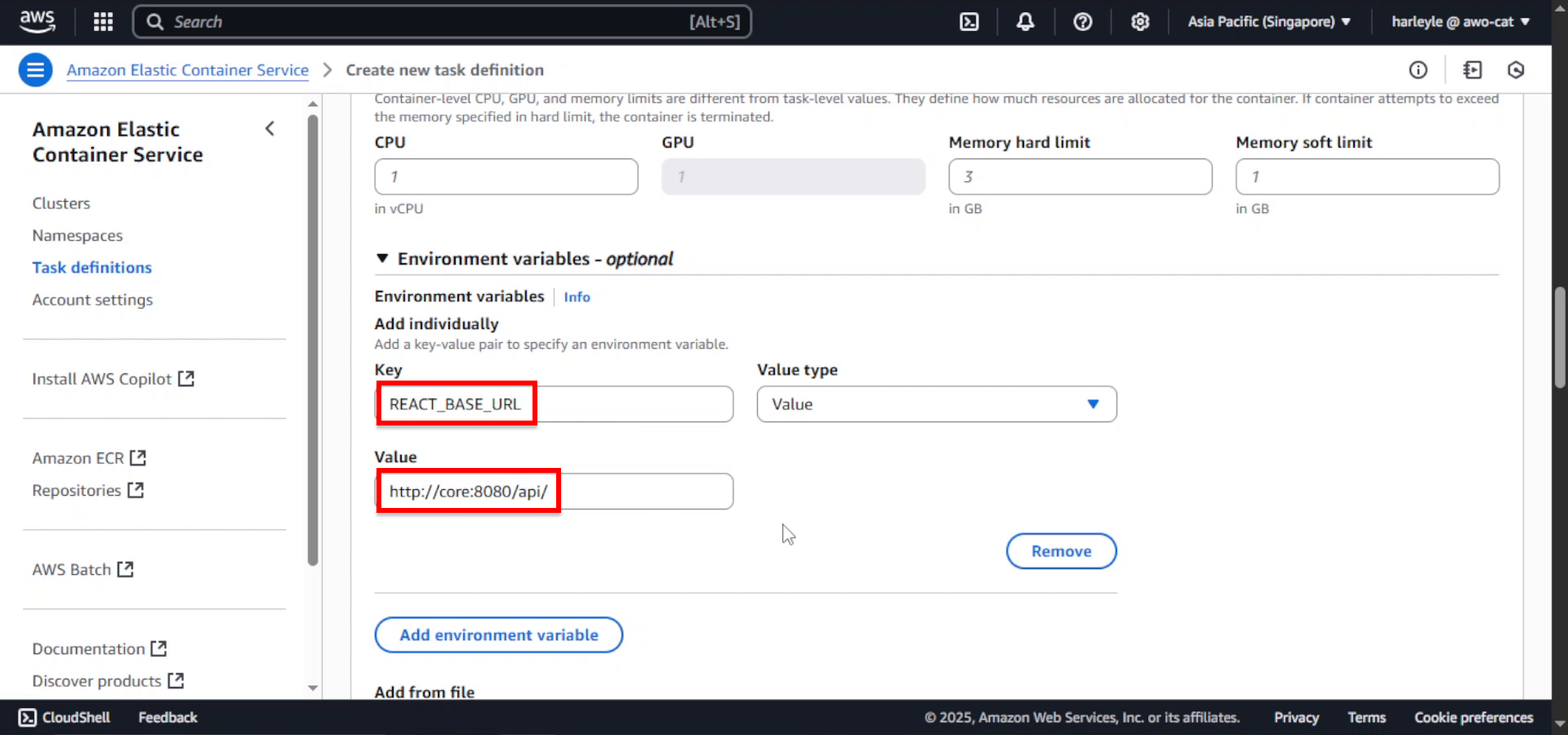Image resolution: width=1568 pixels, height=735 pixels.
Task: Focus the CPU input field
Action: point(506,176)
